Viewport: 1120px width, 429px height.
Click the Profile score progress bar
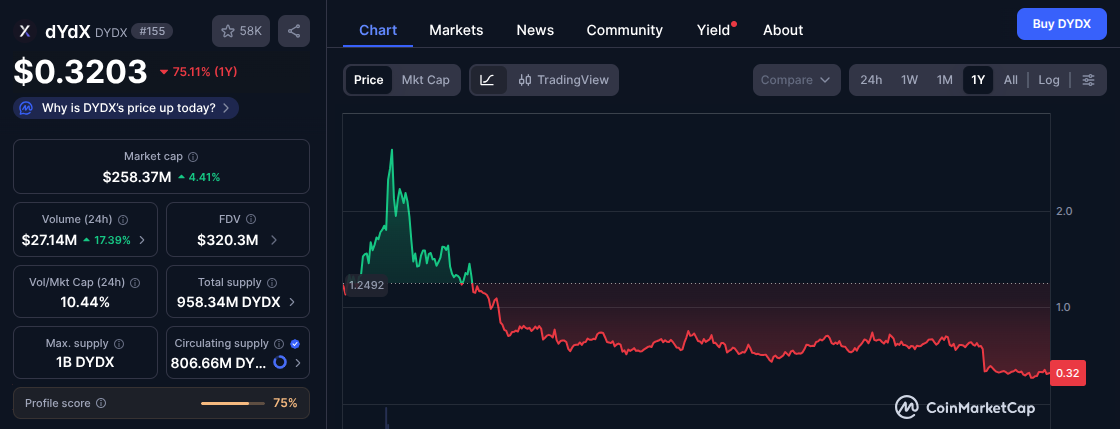point(226,403)
